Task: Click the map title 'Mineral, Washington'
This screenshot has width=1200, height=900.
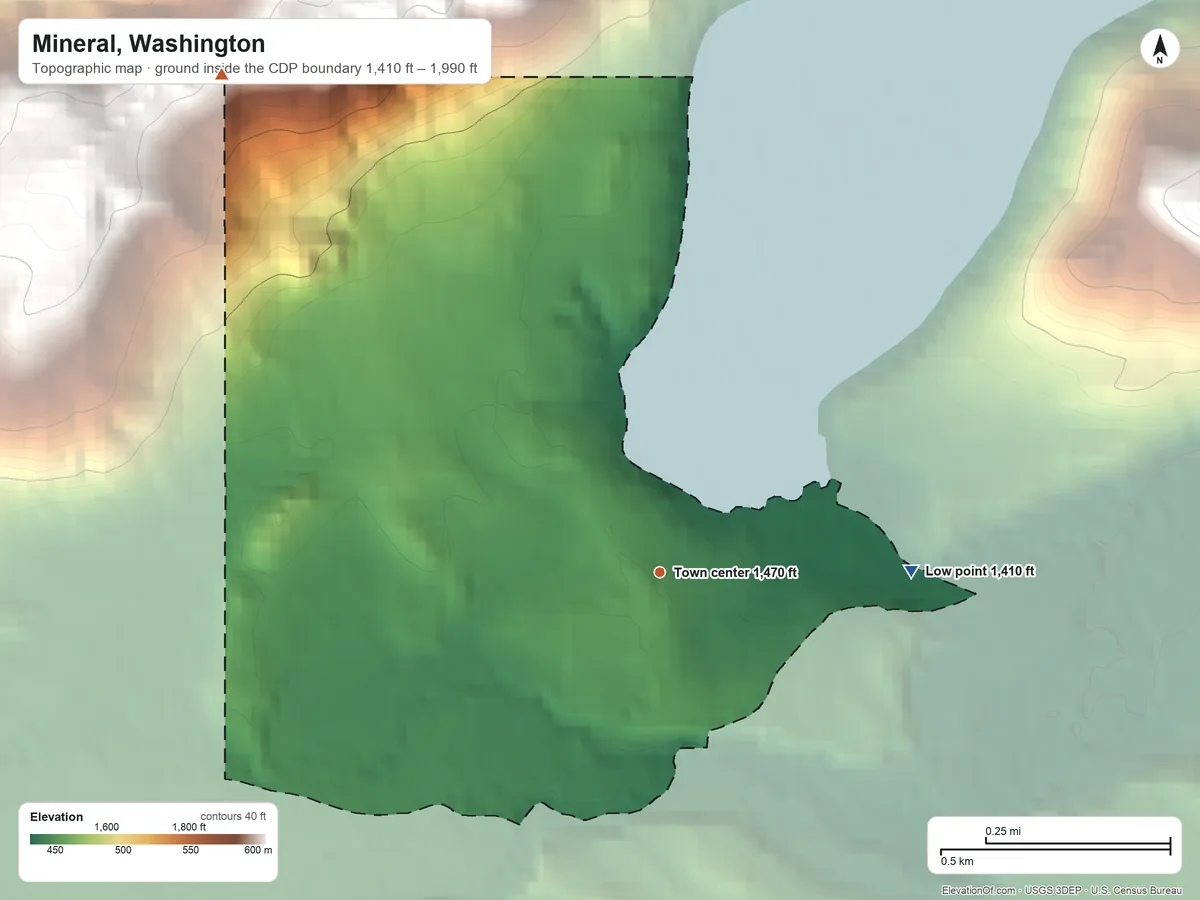Action: (149, 44)
